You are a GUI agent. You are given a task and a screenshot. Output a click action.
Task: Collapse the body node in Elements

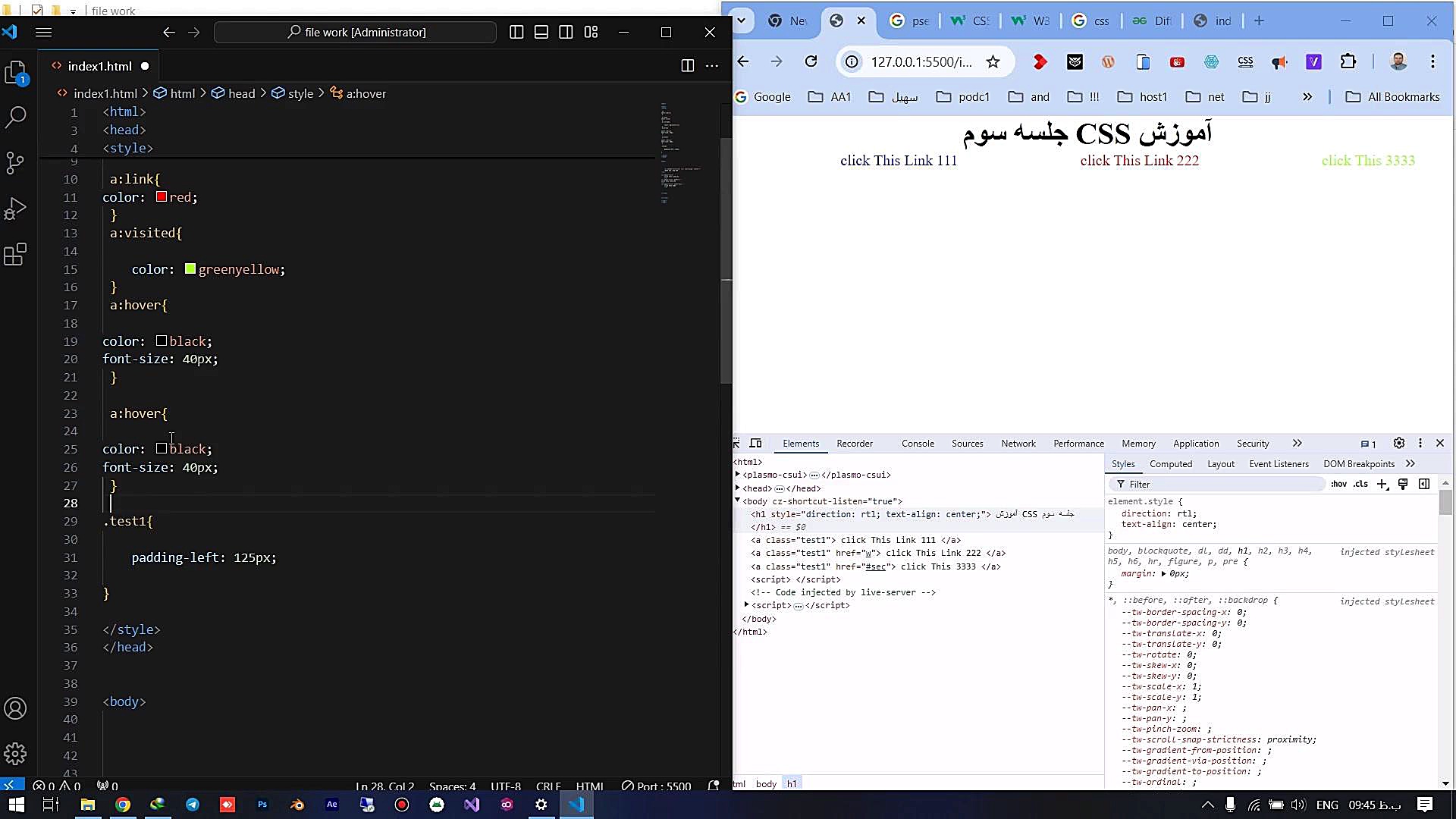point(738,500)
